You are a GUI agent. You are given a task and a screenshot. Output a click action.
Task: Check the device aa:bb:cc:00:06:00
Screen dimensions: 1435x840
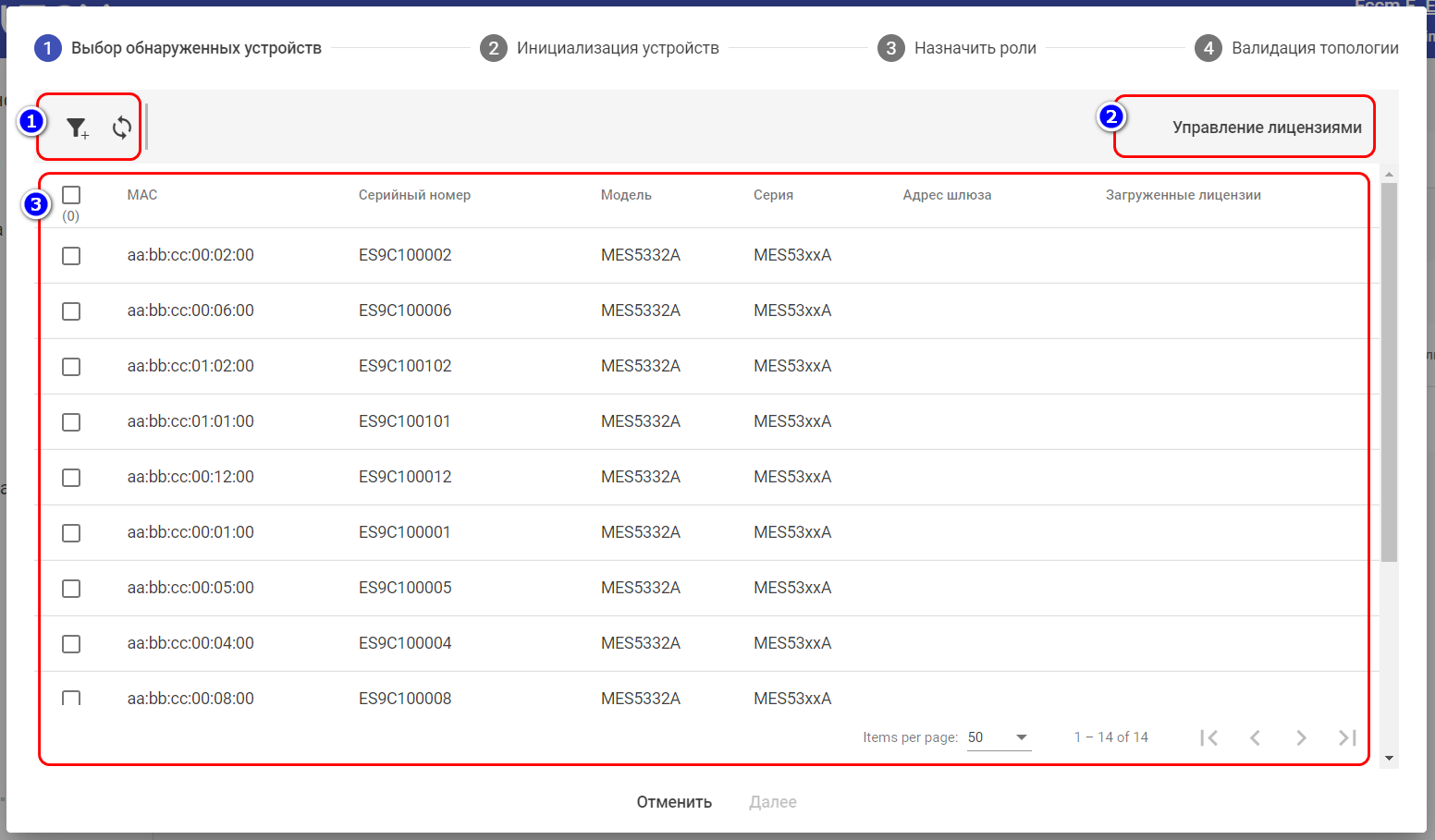click(x=71, y=311)
